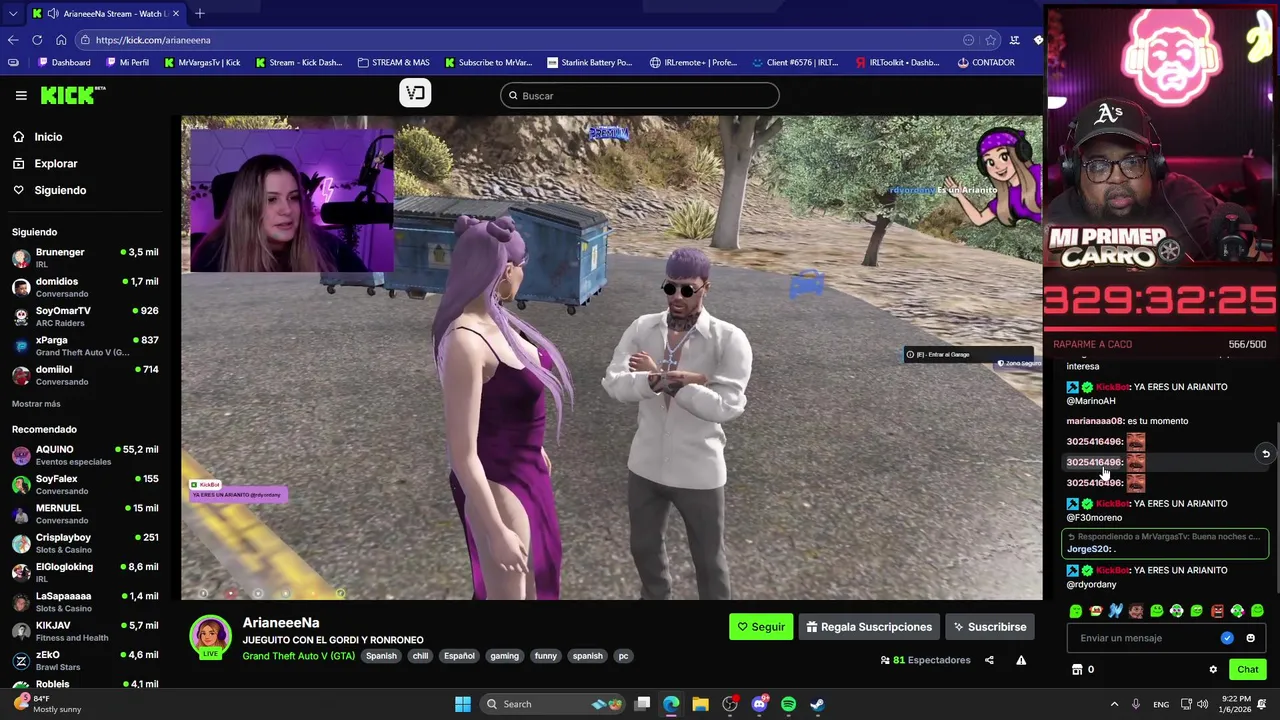Expand system tray hidden icons chevron
1280x720 pixels.
tap(1114, 704)
